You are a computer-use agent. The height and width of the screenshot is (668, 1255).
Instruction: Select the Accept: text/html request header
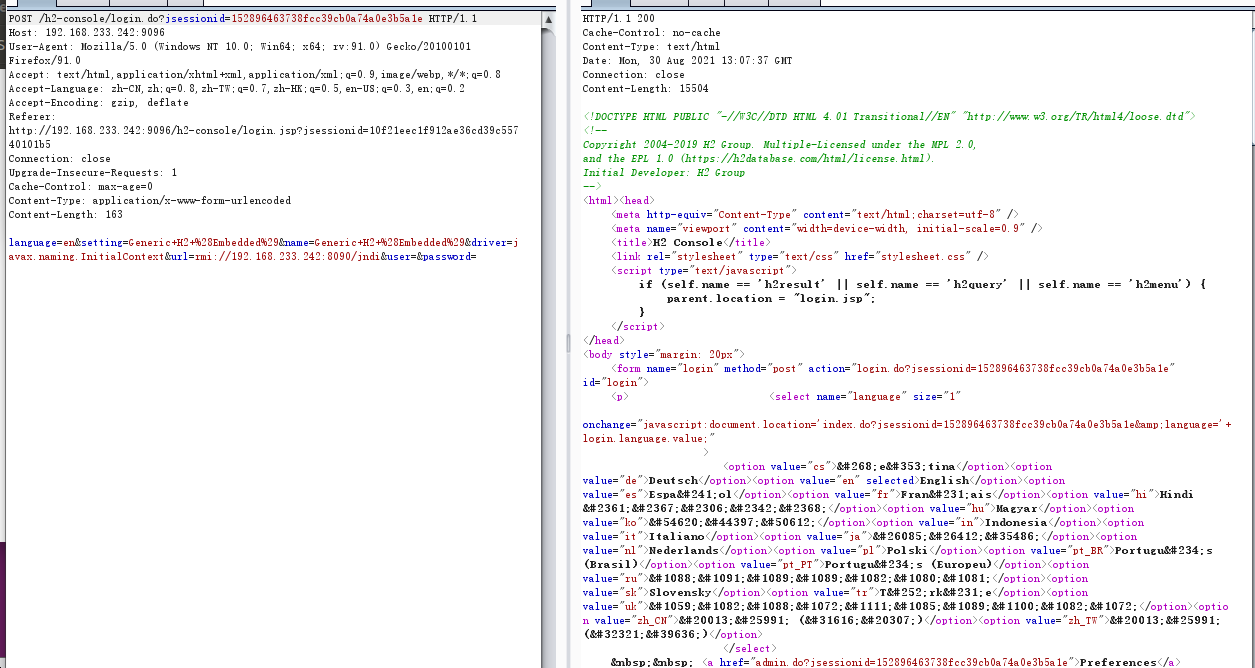[254, 75]
